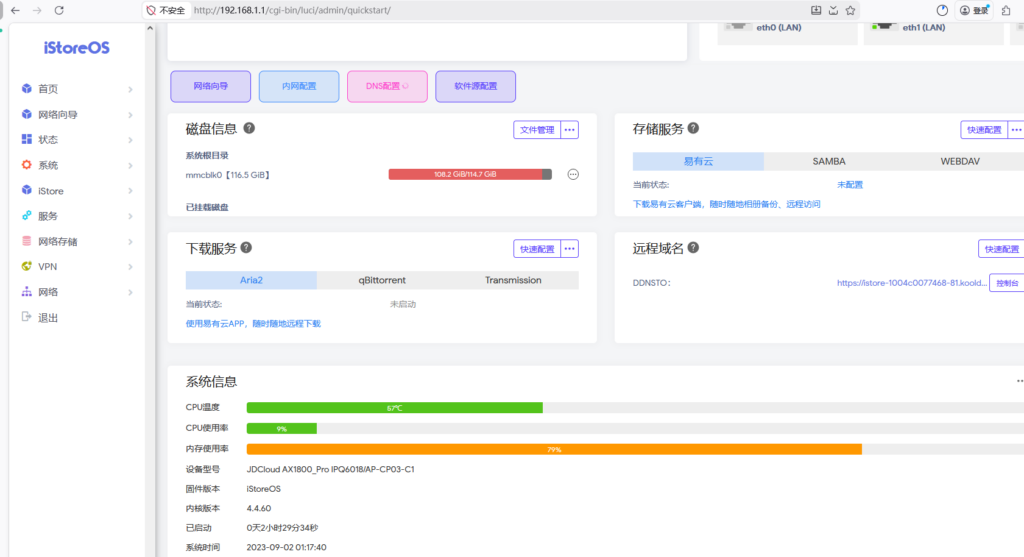Click the orange 内存使用率 bar
Viewport: 1024px width, 557px height.
click(554, 449)
